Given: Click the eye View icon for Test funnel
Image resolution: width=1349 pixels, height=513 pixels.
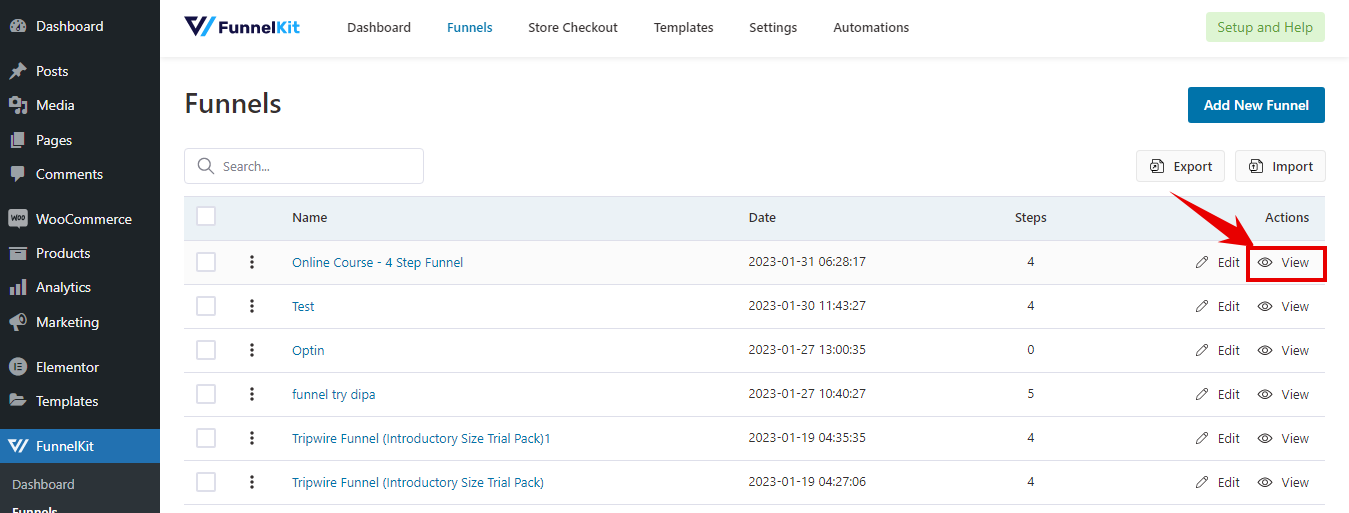Looking at the screenshot, I should pos(1265,306).
